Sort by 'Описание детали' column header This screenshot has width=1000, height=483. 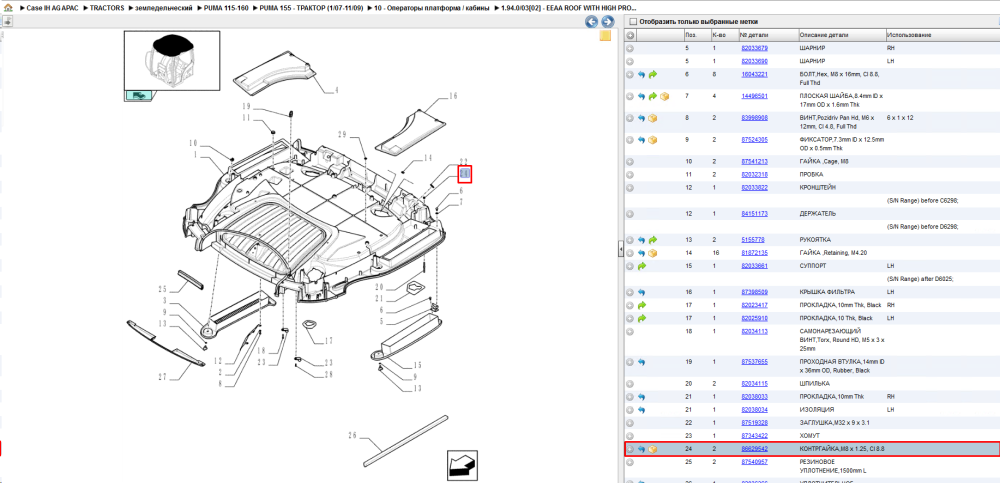tap(842, 35)
